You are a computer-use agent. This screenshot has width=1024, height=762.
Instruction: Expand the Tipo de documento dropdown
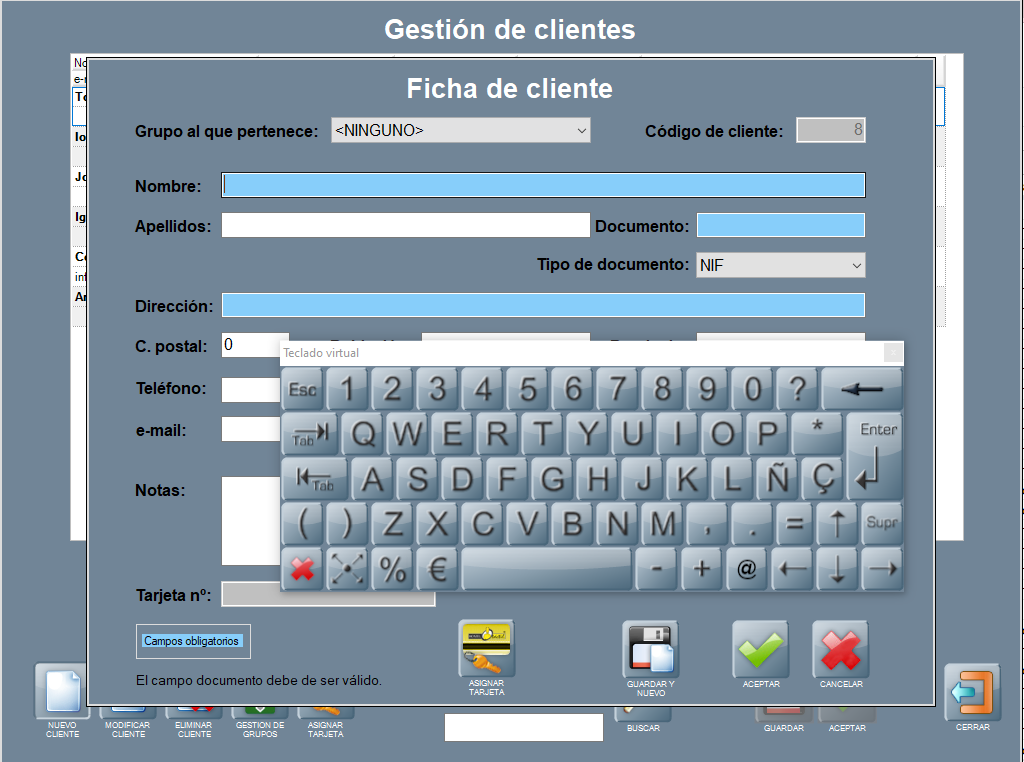tap(780, 265)
